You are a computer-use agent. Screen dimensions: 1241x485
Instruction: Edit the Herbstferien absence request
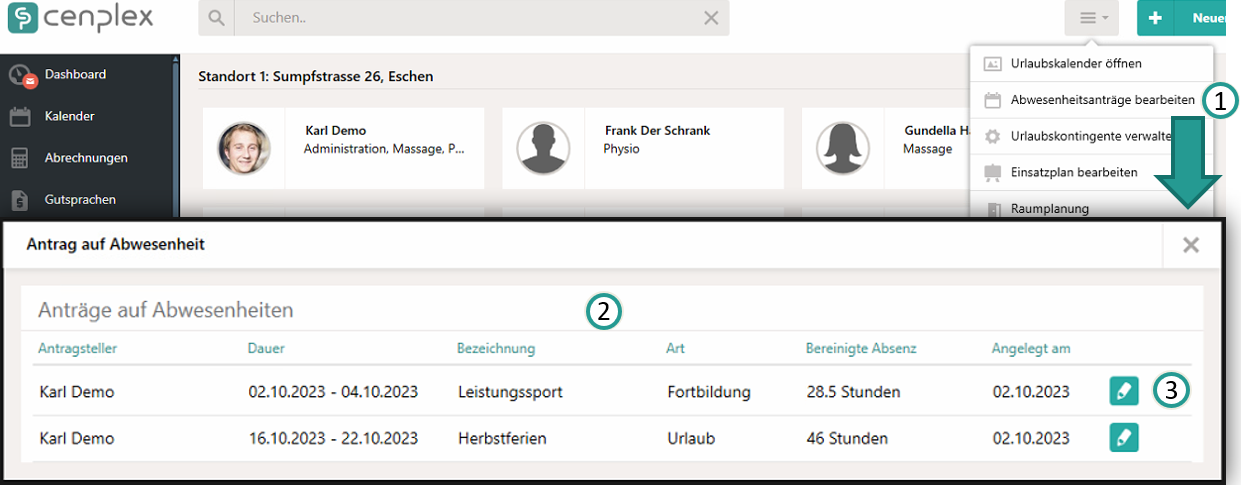point(1124,438)
